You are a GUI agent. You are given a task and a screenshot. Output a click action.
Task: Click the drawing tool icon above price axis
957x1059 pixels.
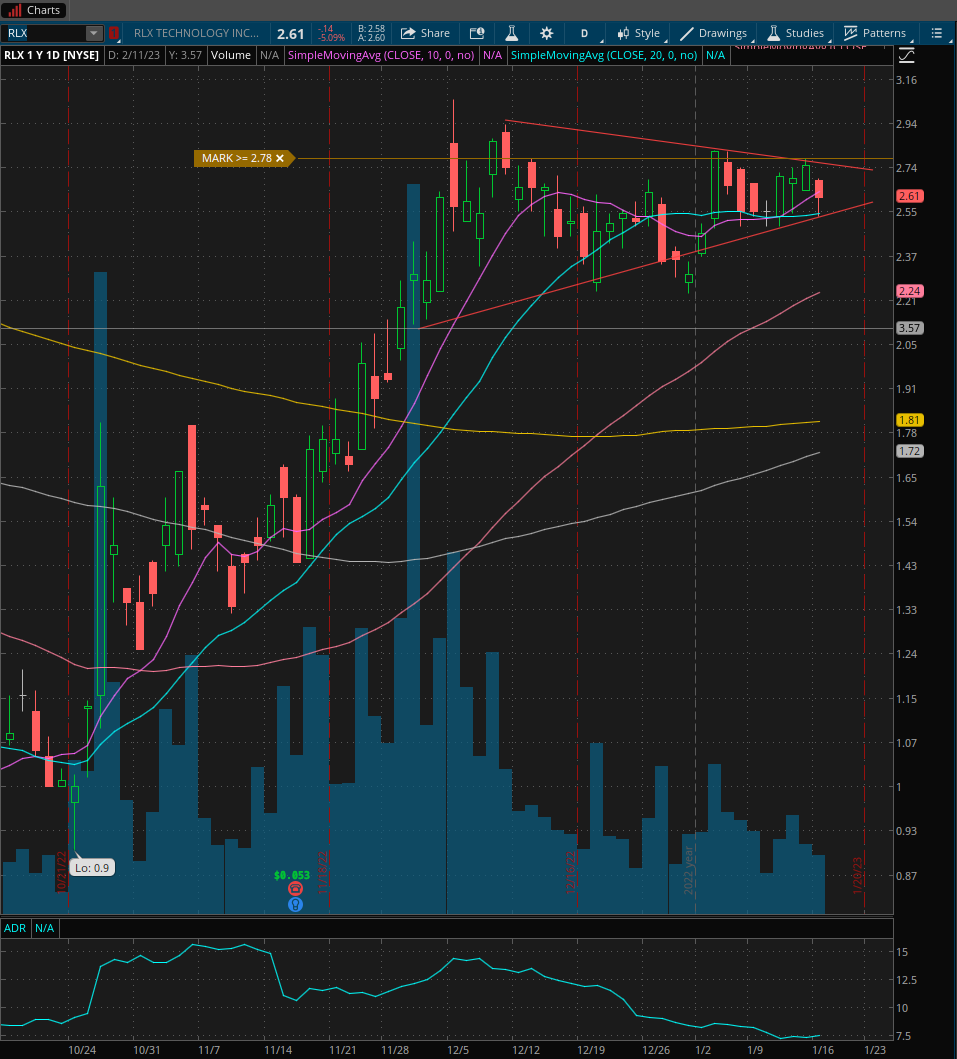point(906,55)
